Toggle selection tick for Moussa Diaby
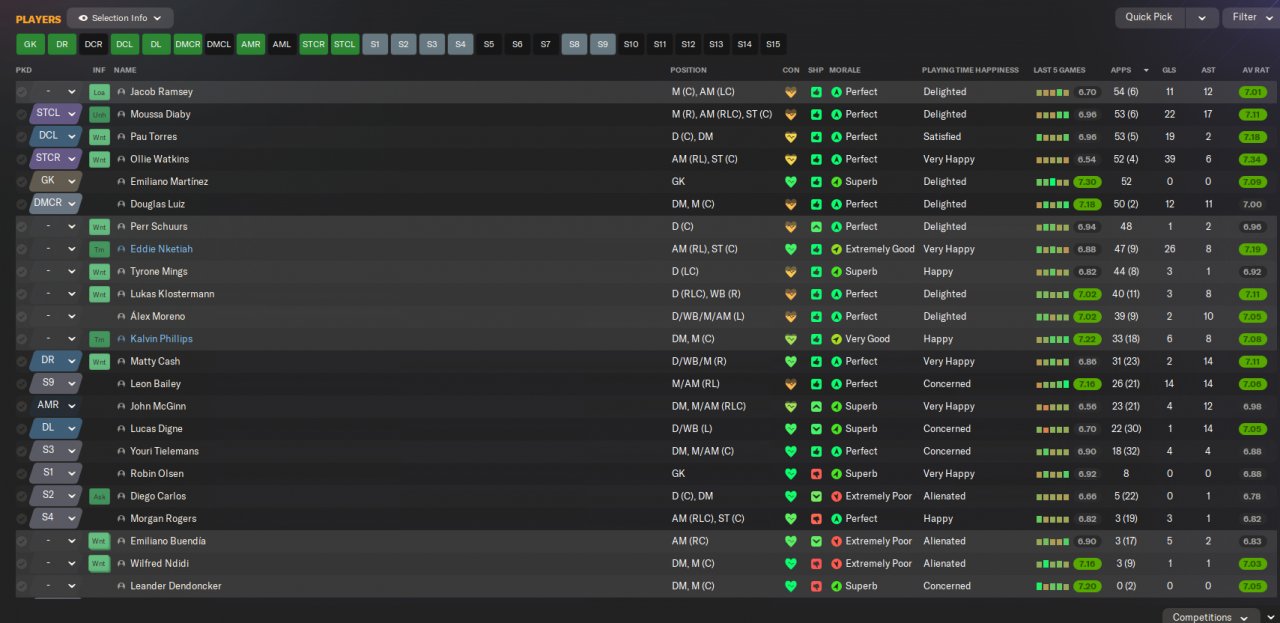The height and width of the screenshot is (623, 1280). [x=22, y=114]
